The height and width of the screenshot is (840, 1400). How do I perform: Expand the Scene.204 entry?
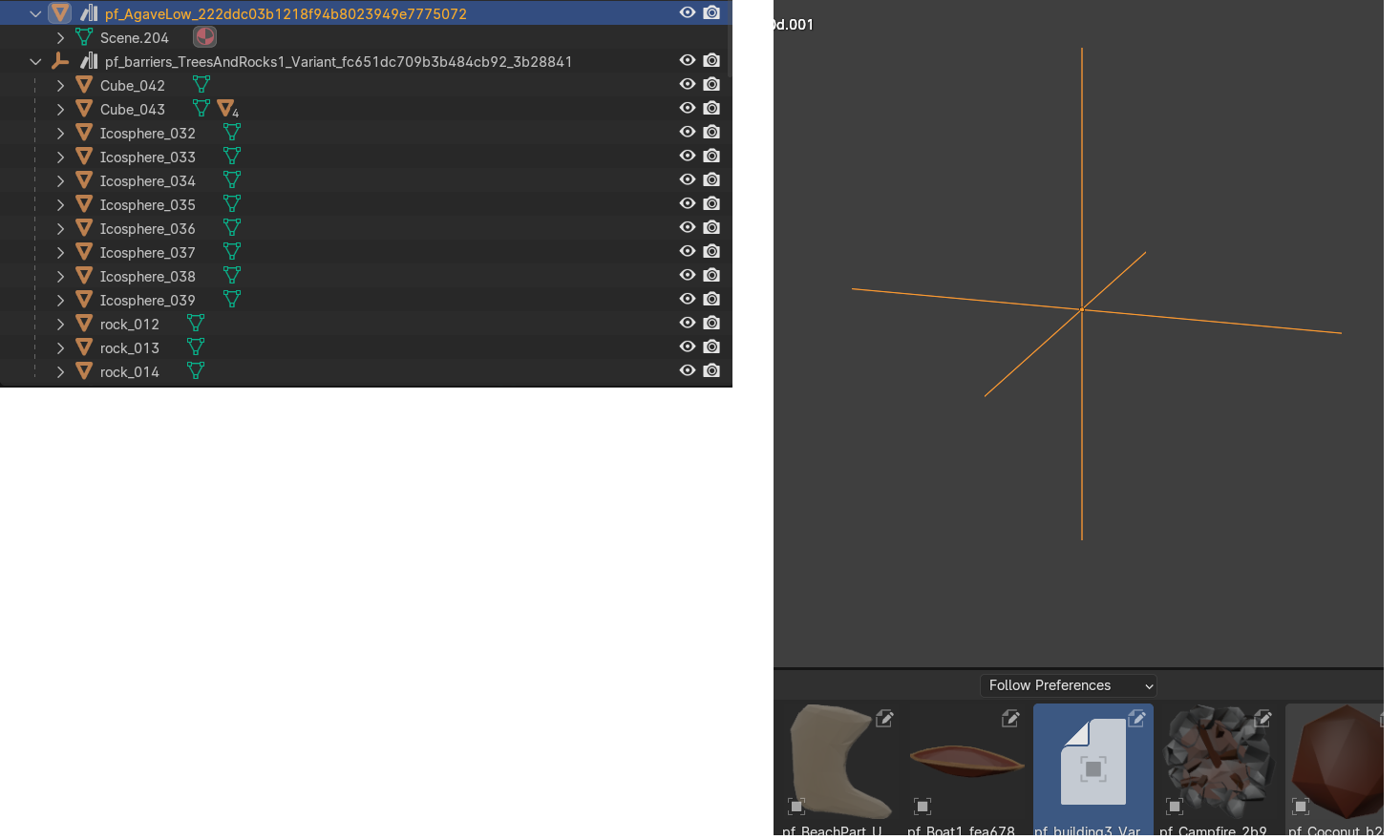(x=60, y=37)
